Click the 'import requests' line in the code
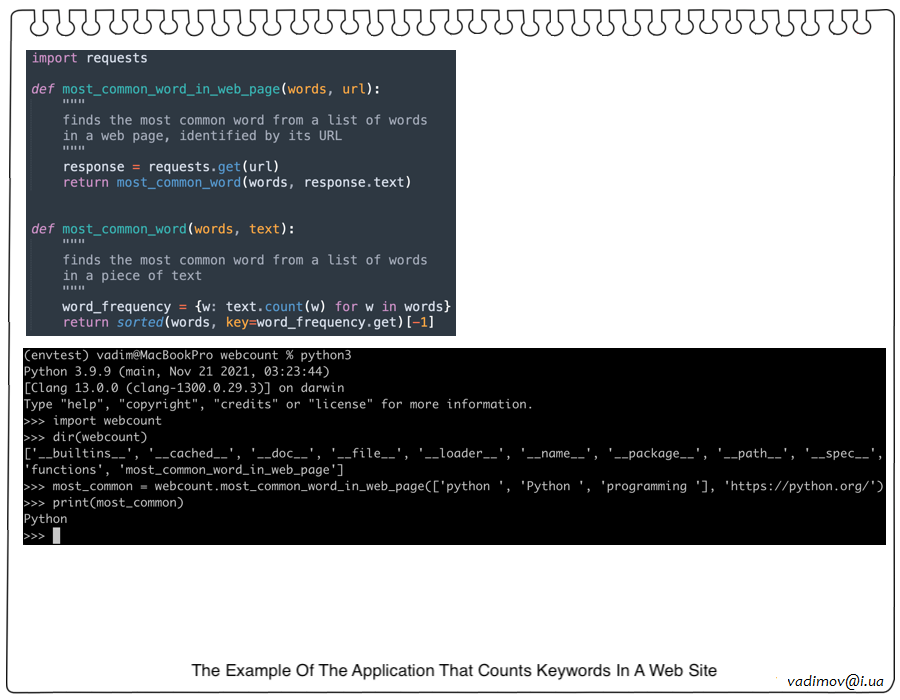The height and width of the screenshot is (700, 900). (x=89, y=58)
